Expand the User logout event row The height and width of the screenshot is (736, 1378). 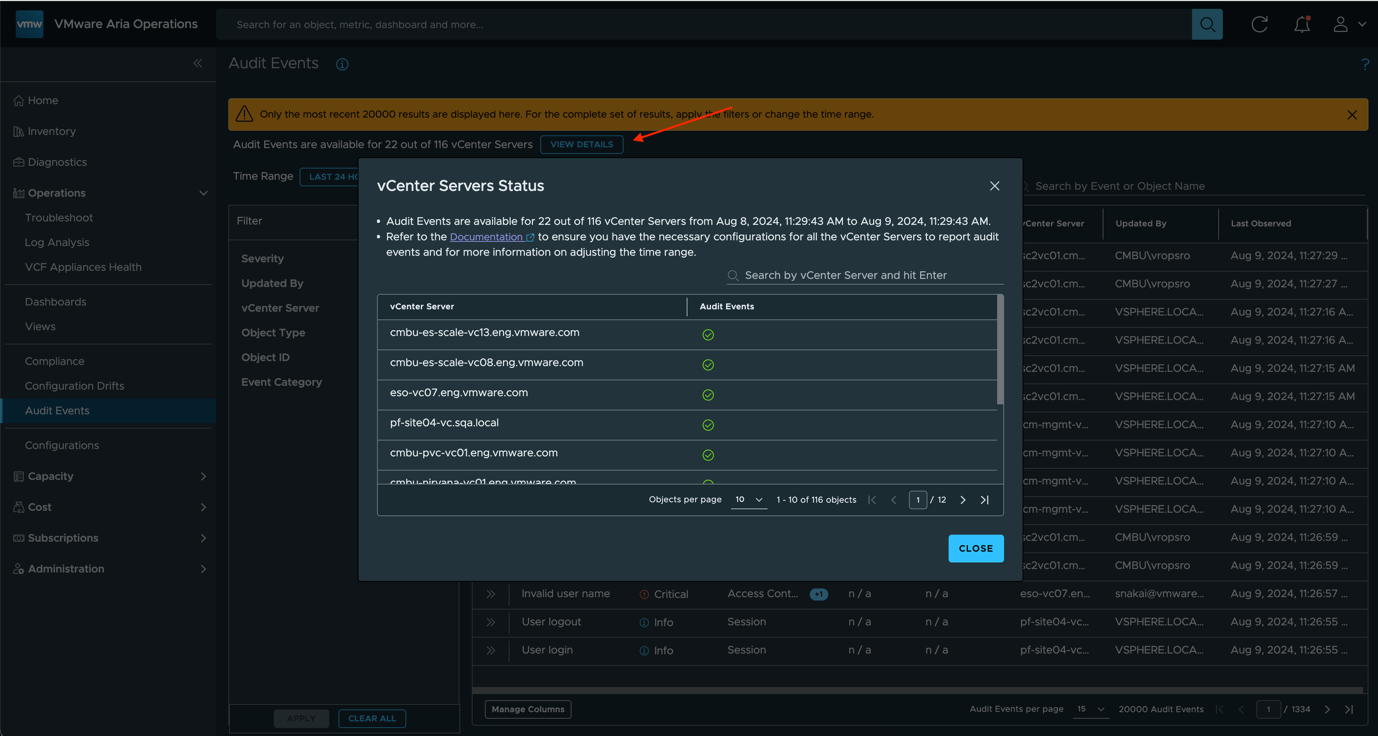(x=491, y=622)
